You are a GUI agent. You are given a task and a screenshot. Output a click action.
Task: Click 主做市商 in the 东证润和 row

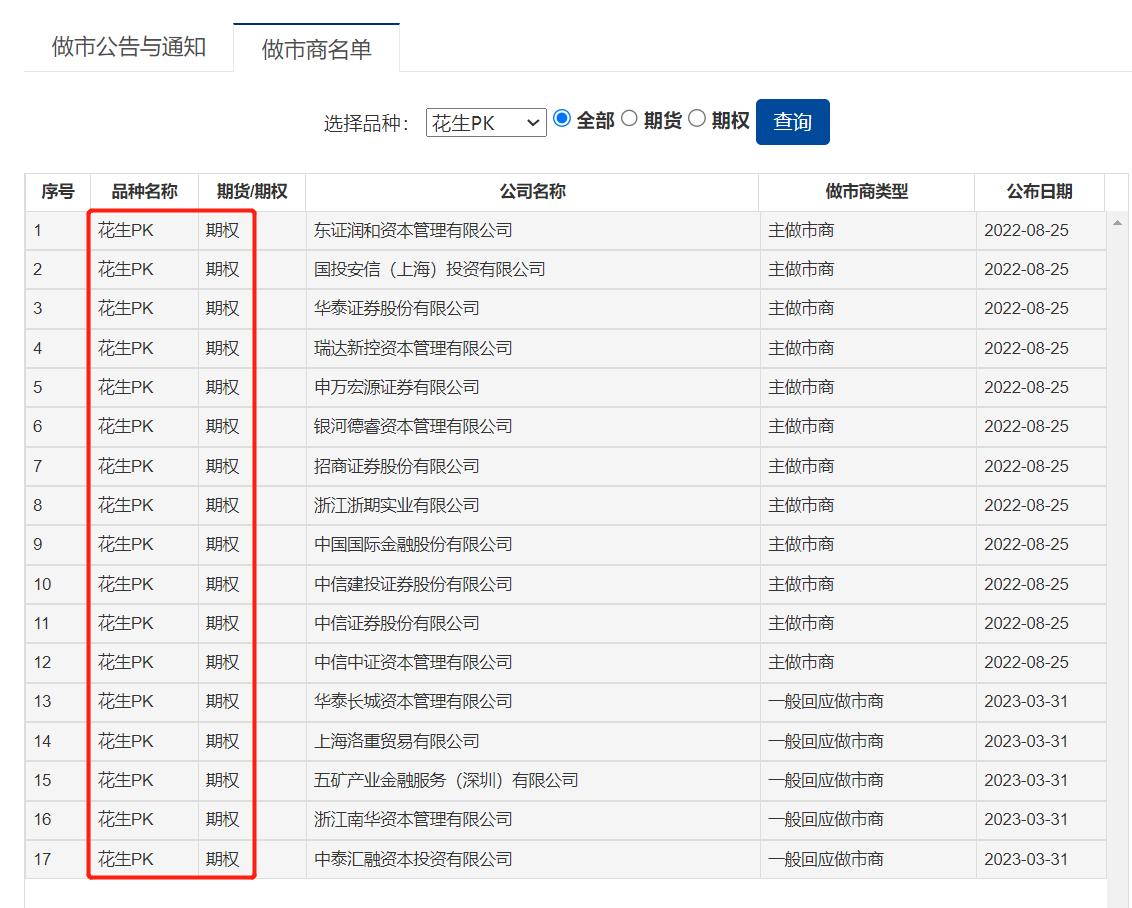pyautogui.click(x=801, y=230)
